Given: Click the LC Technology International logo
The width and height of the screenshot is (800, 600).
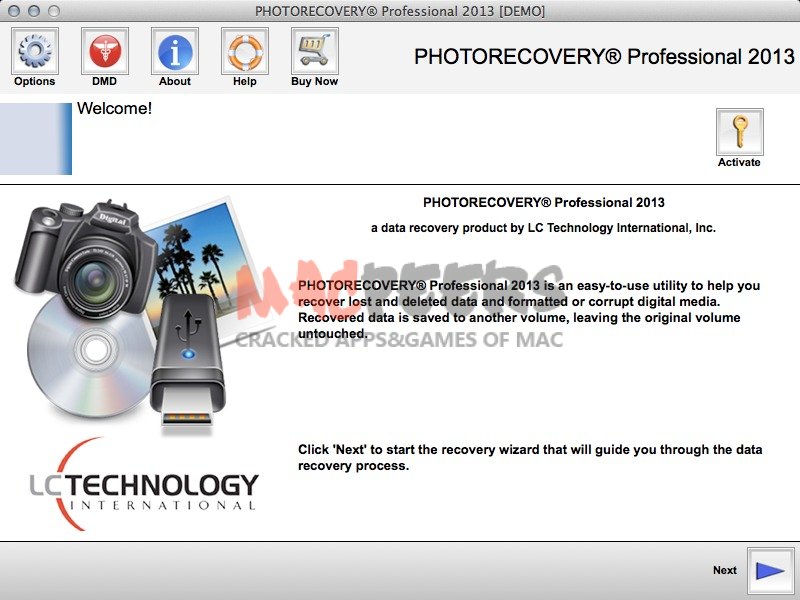Looking at the screenshot, I should click(144, 484).
